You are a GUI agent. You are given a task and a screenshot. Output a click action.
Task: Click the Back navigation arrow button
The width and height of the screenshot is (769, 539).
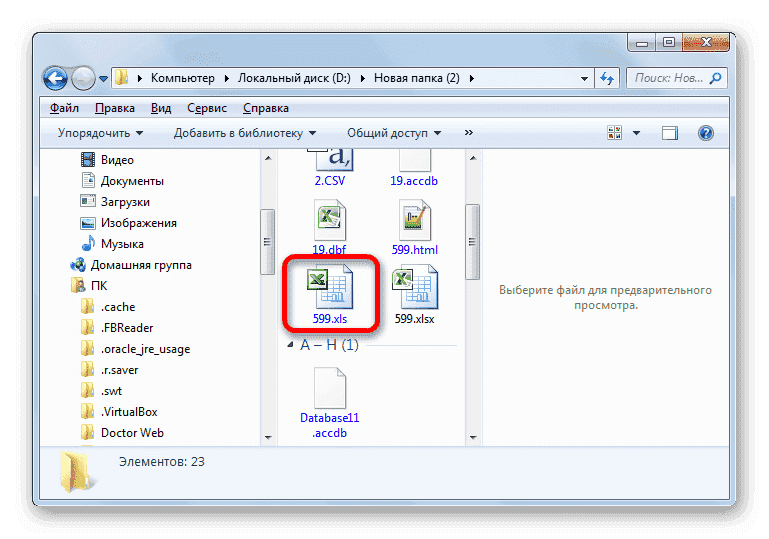click(x=55, y=78)
